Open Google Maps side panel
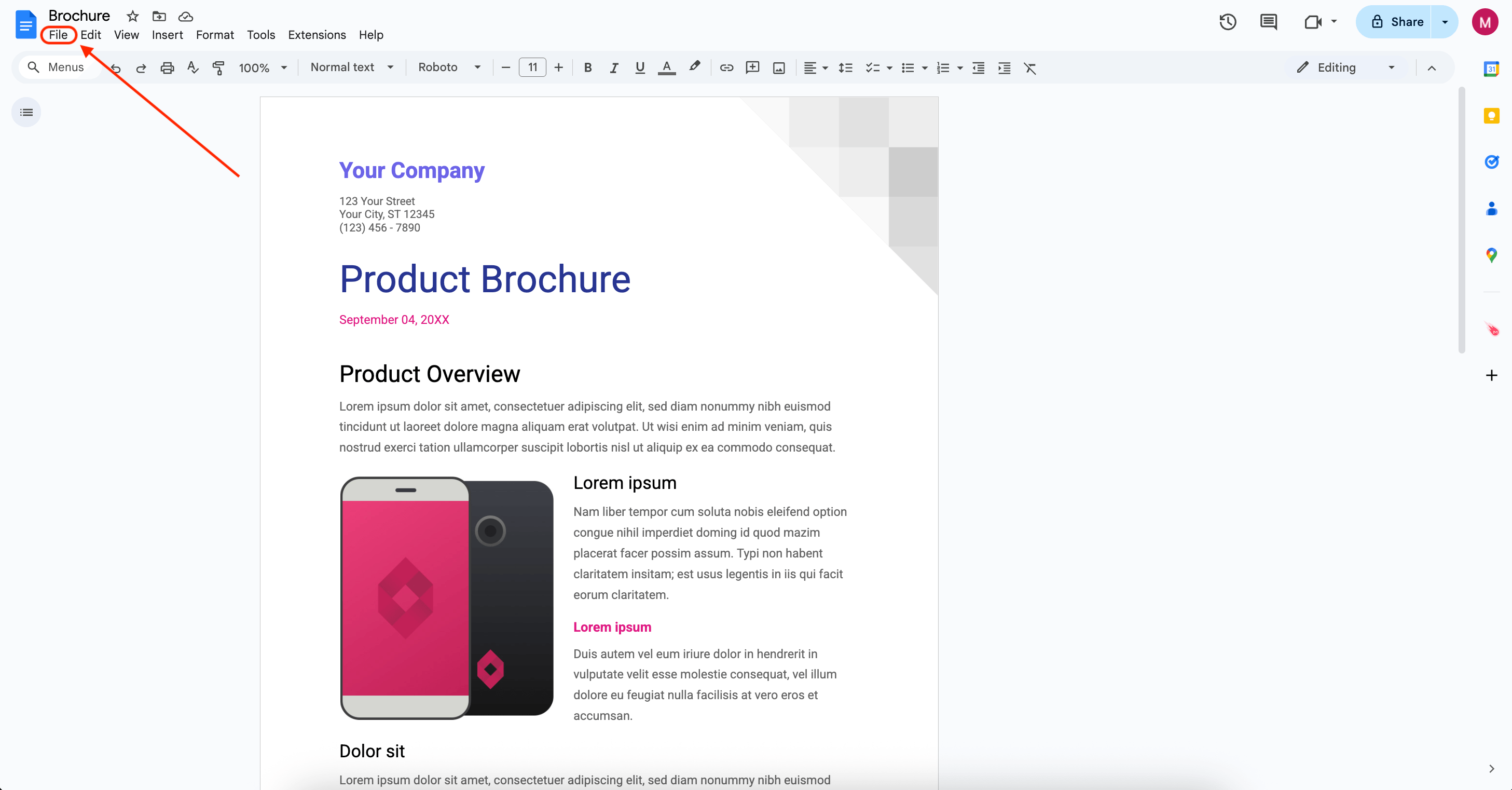This screenshot has width=1512, height=790. click(x=1491, y=255)
